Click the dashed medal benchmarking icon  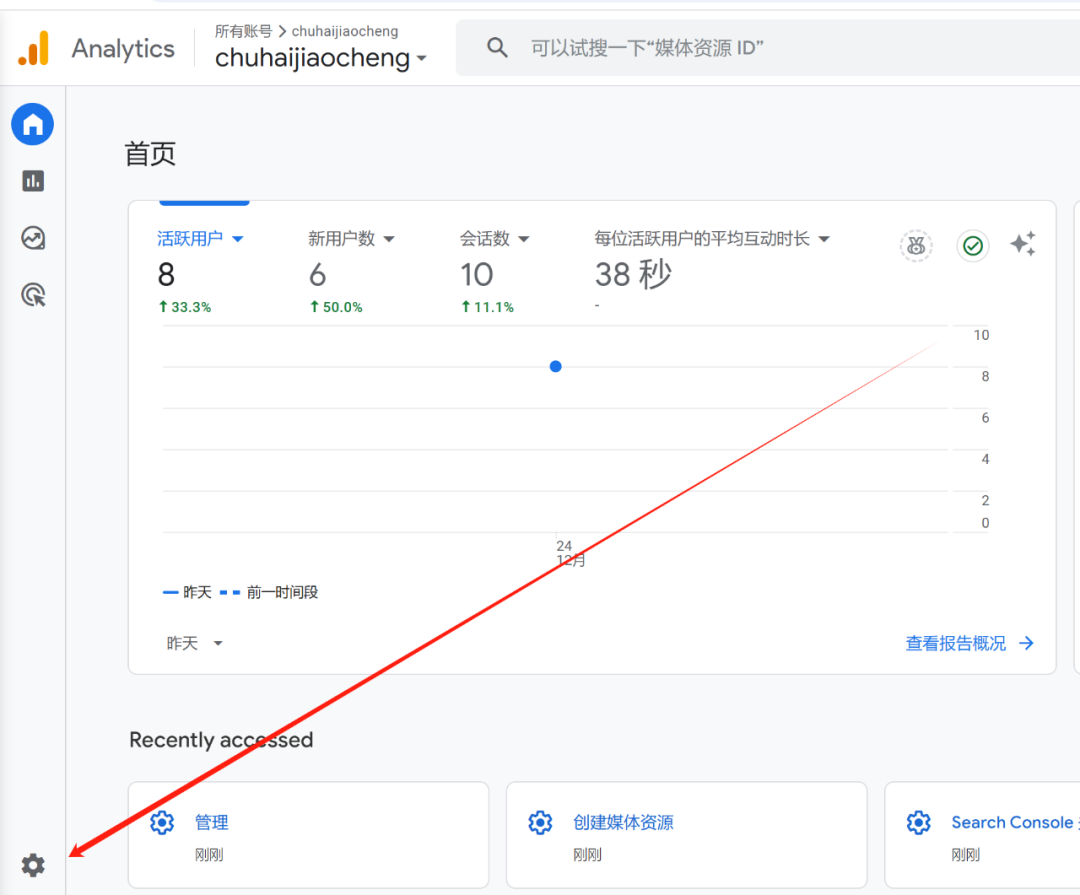click(916, 245)
